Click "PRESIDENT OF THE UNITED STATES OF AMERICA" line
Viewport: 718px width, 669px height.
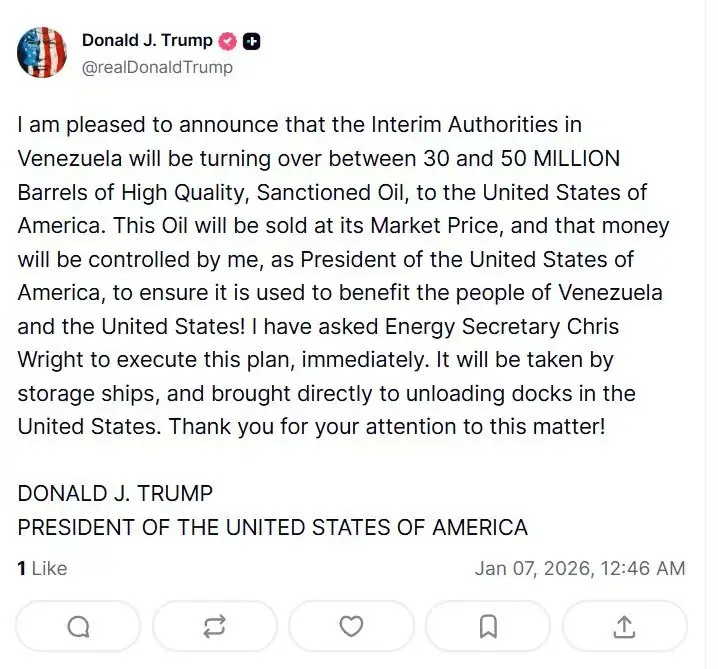point(272,527)
